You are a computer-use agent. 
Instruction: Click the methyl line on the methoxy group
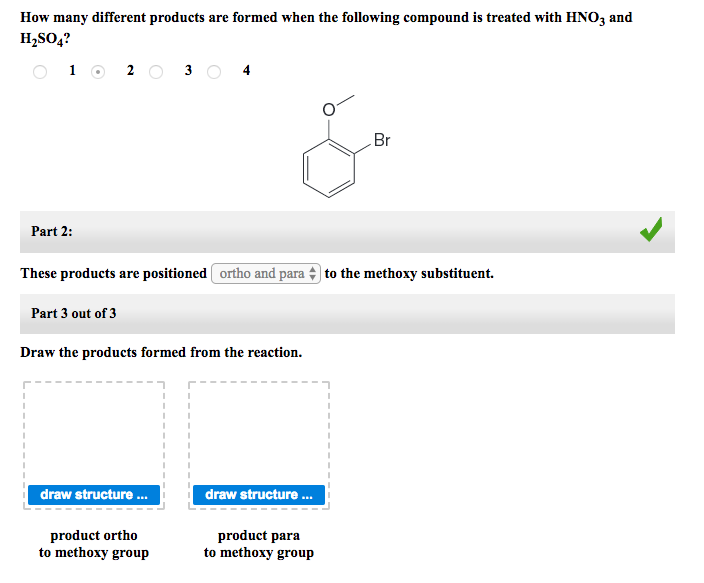(345, 101)
